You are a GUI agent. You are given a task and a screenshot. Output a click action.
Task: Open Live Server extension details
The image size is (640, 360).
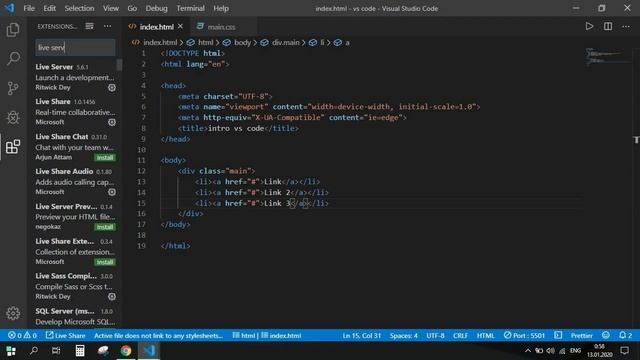tap(75, 77)
